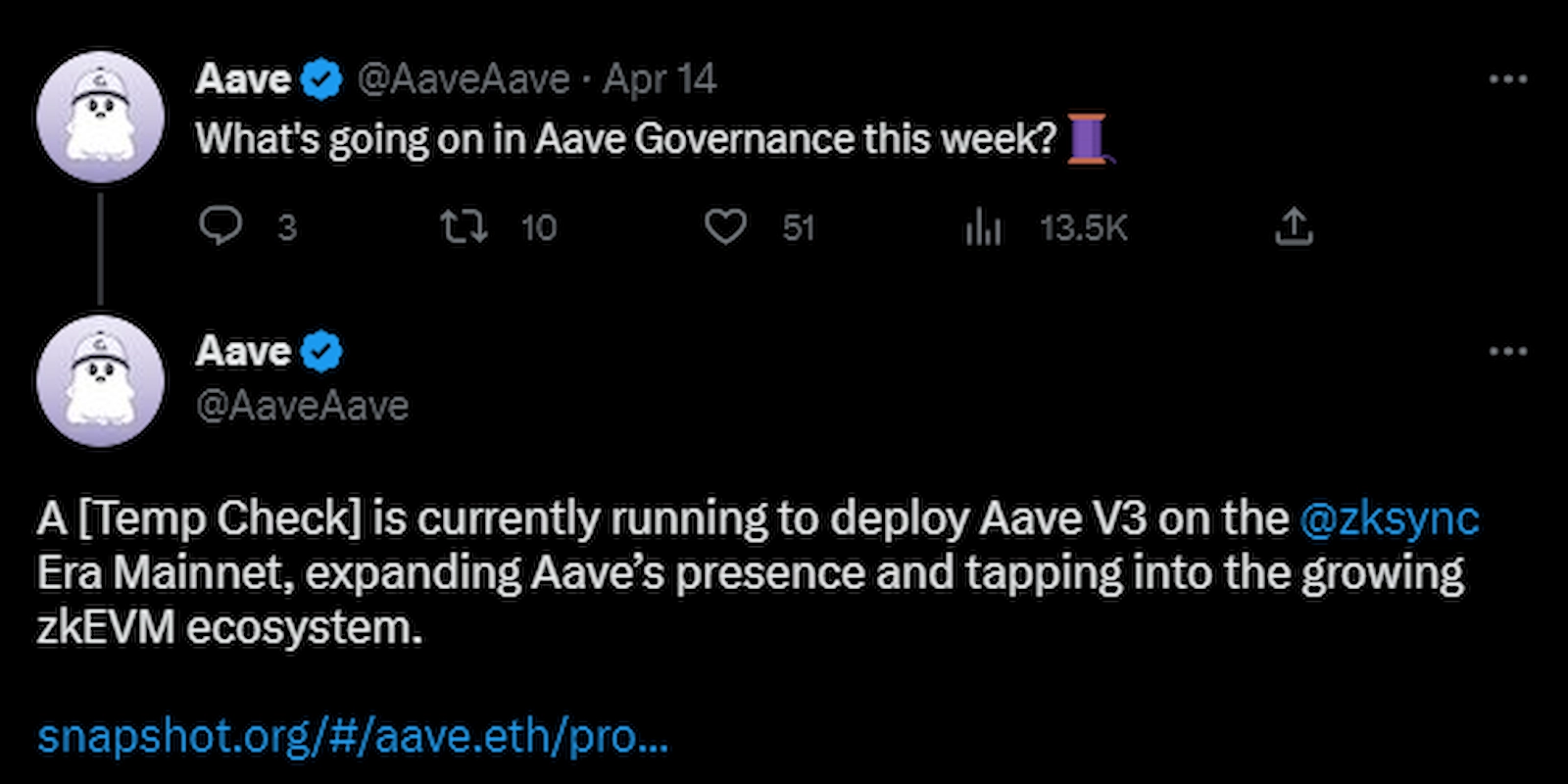The image size is (1568, 784).
Task: Click the Aave display name in second tweet
Action: [x=243, y=352]
